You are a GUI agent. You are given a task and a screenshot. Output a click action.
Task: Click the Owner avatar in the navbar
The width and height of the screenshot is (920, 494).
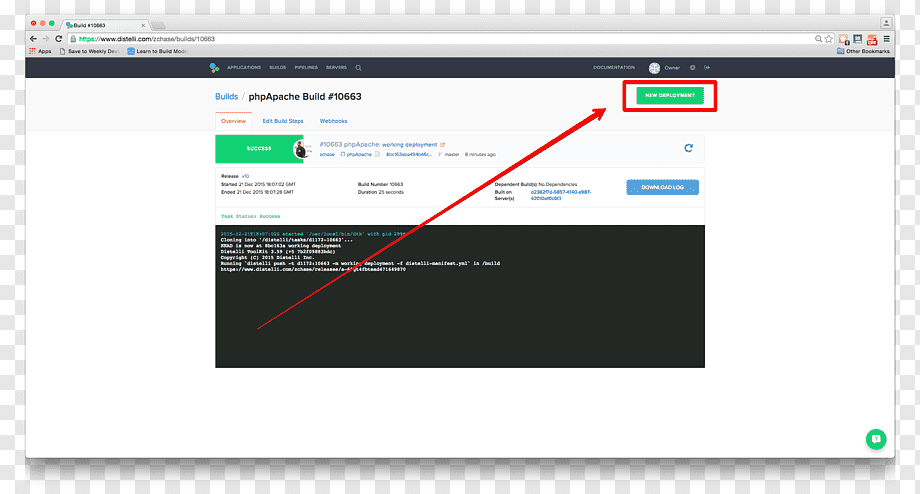[x=654, y=68]
